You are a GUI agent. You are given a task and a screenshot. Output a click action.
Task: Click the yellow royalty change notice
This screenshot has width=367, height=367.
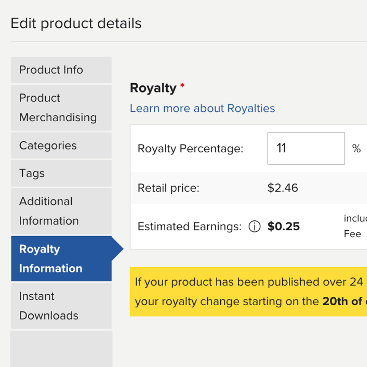248,292
